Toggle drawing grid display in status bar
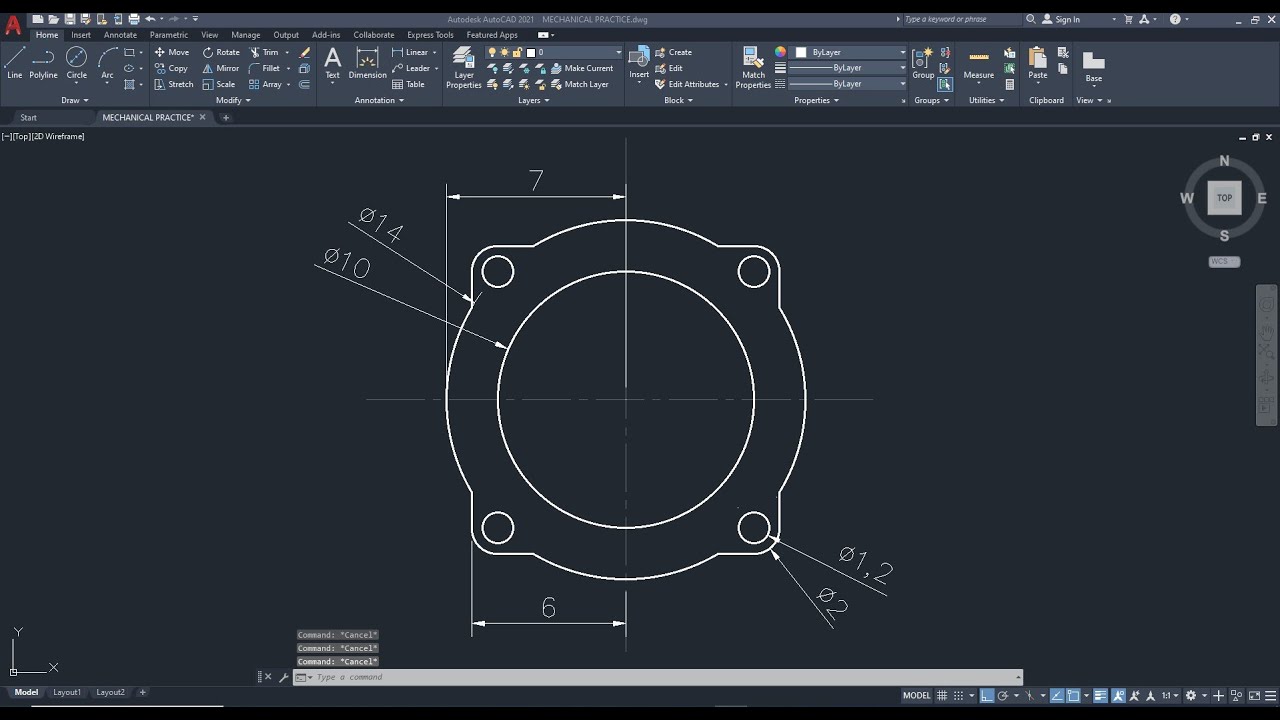 point(942,695)
